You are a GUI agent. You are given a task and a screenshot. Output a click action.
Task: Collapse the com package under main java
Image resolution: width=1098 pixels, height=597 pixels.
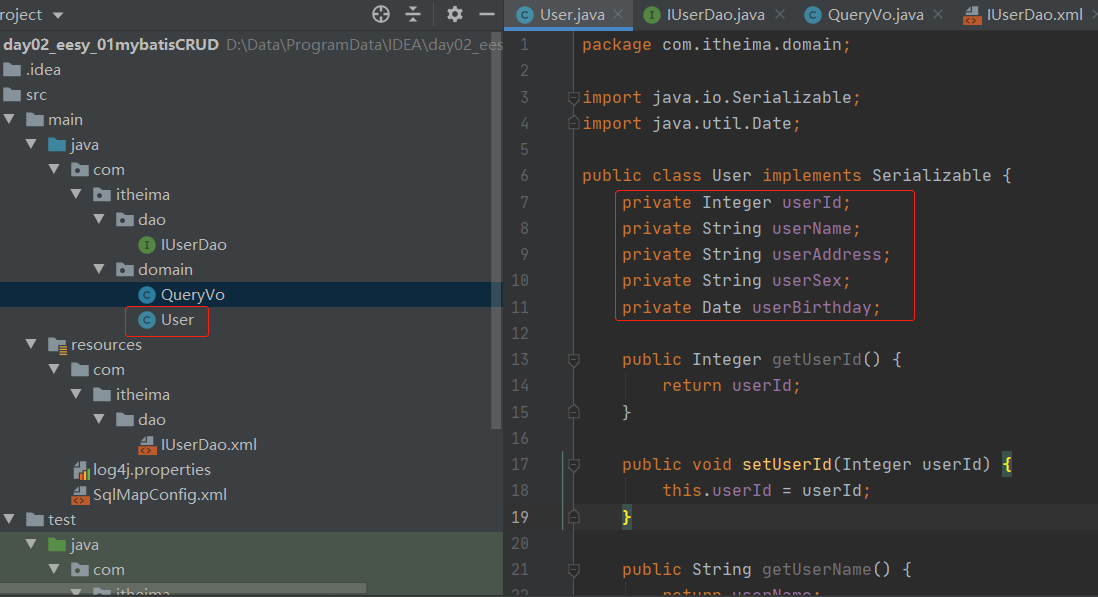[54, 169]
